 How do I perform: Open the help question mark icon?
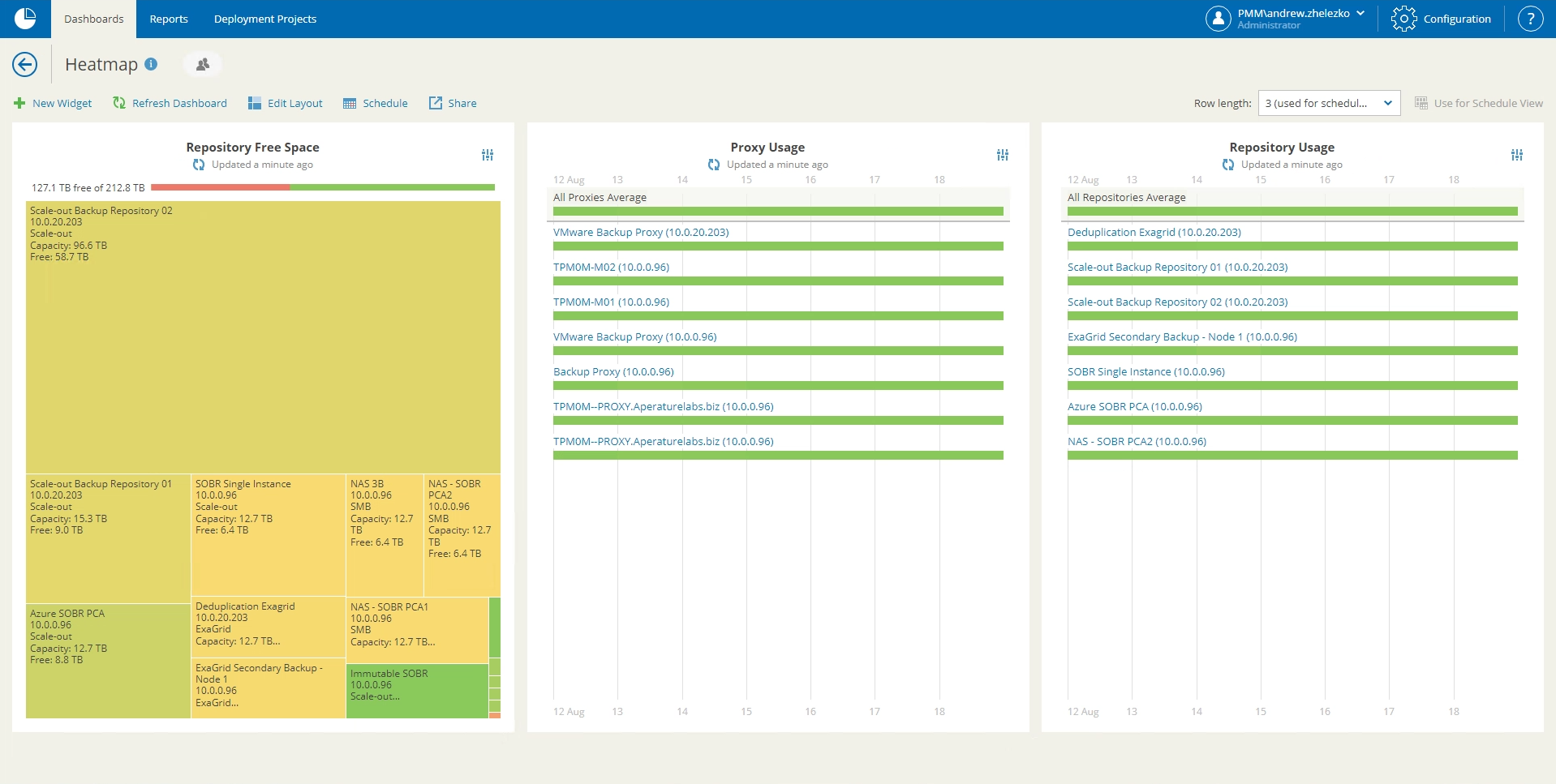click(1530, 19)
